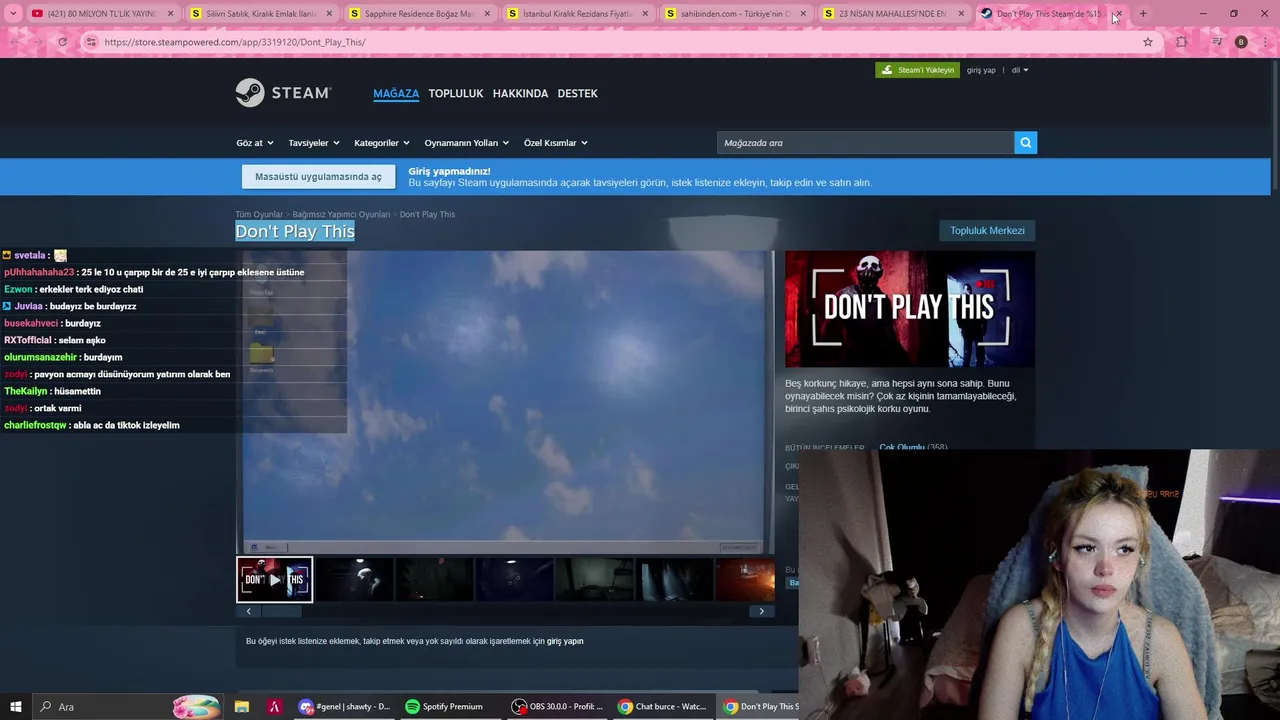The width and height of the screenshot is (1280, 720).
Task: Open the DESTEK support page
Action: (x=577, y=93)
